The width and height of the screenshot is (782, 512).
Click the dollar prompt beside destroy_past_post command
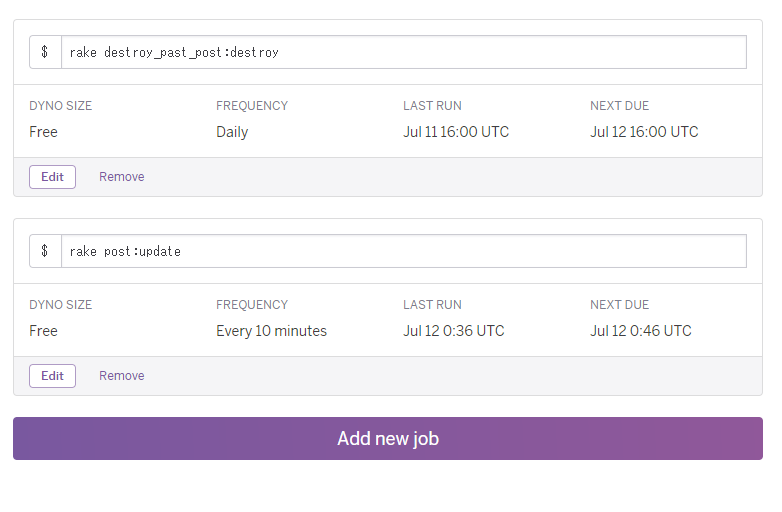(45, 52)
